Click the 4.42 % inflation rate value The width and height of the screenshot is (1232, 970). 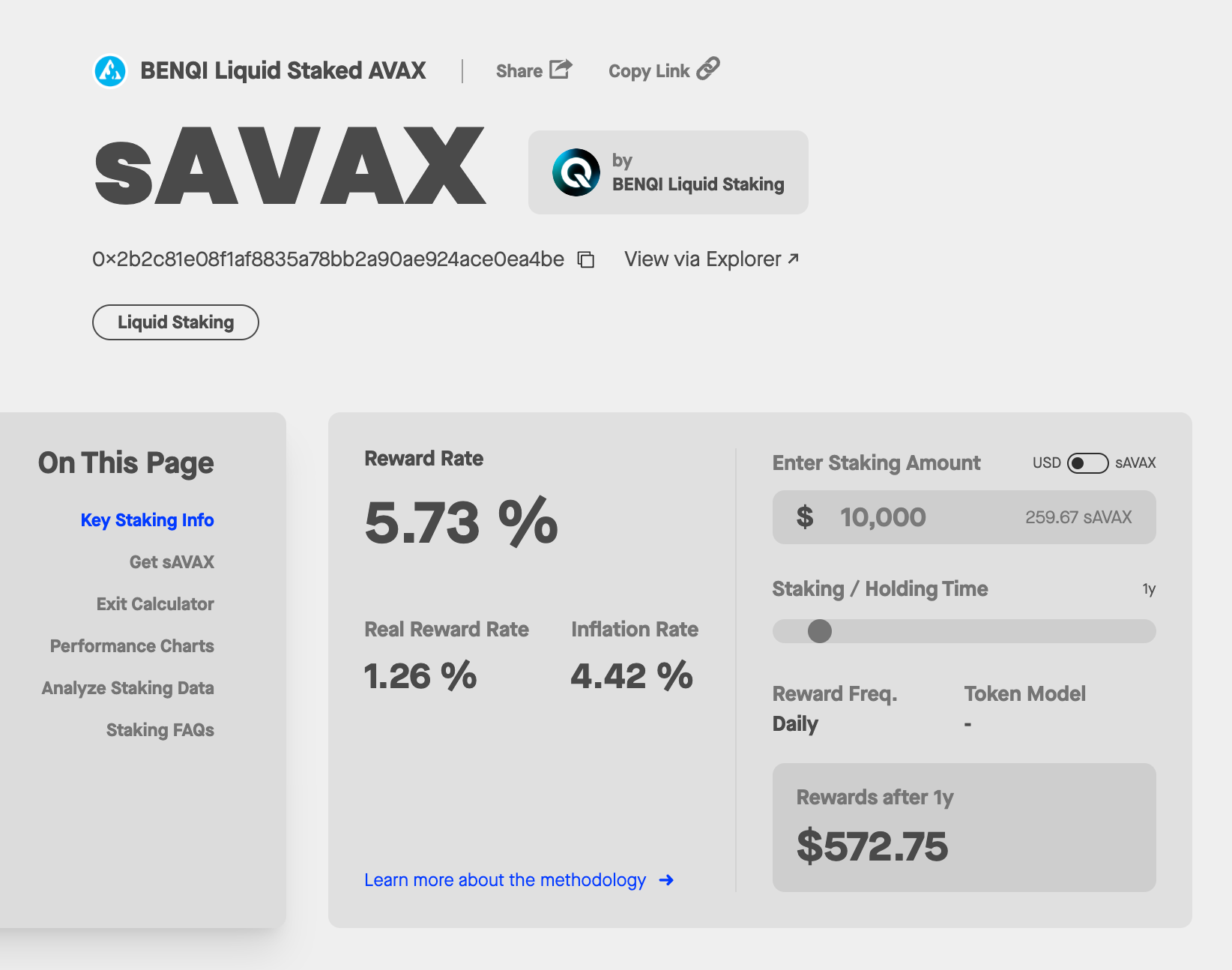[x=632, y=676]
